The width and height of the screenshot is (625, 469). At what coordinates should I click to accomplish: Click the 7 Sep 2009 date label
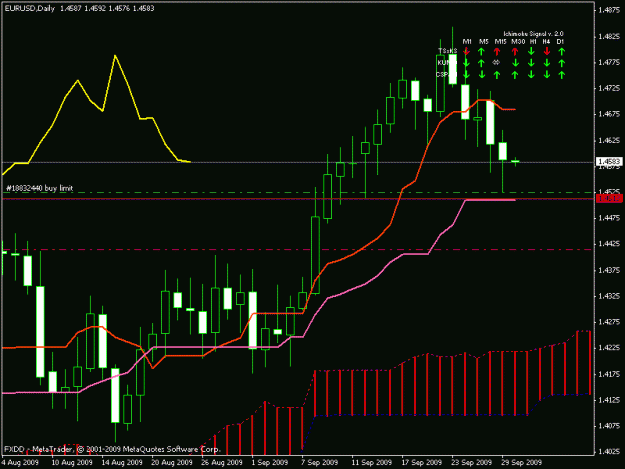pyautogui.click(x=320, y=462)
